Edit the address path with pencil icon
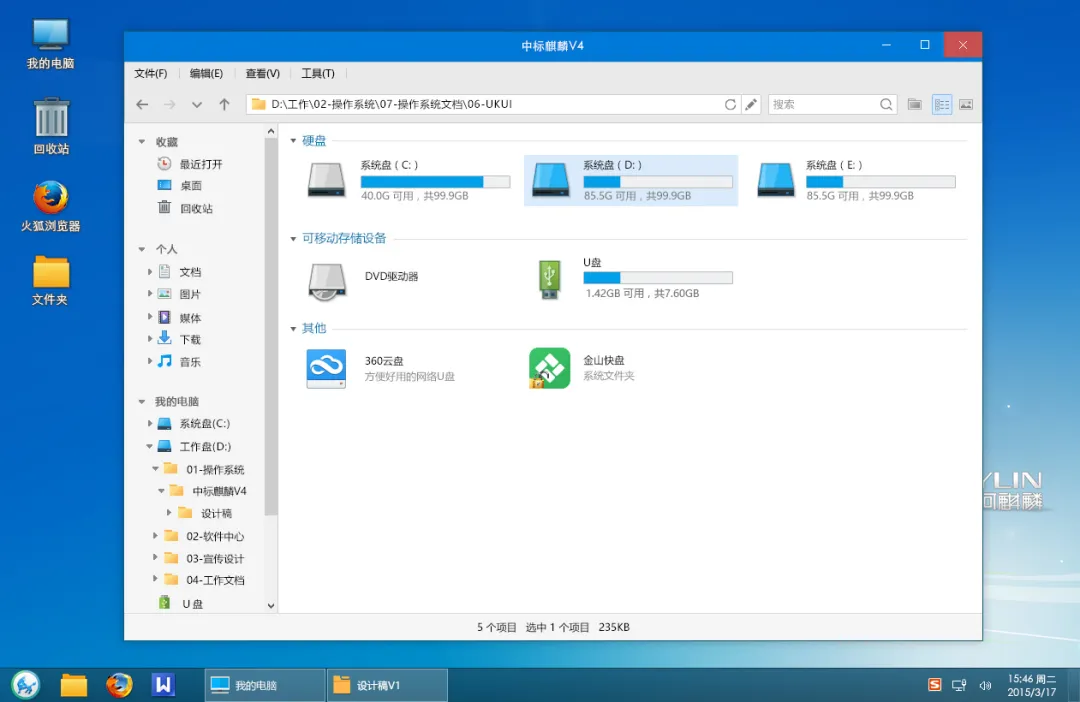 (x=751, y=105)
